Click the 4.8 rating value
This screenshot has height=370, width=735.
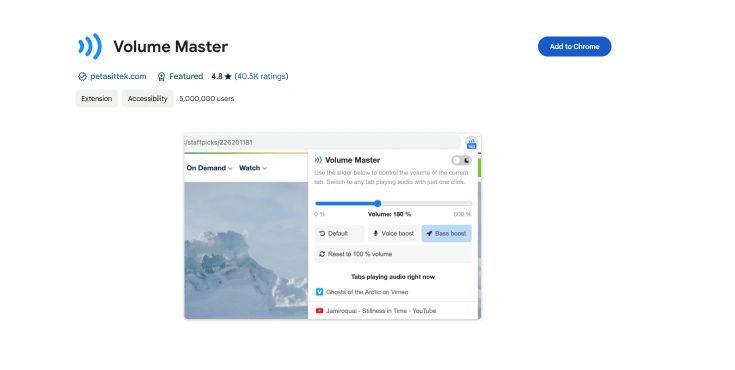217,76
